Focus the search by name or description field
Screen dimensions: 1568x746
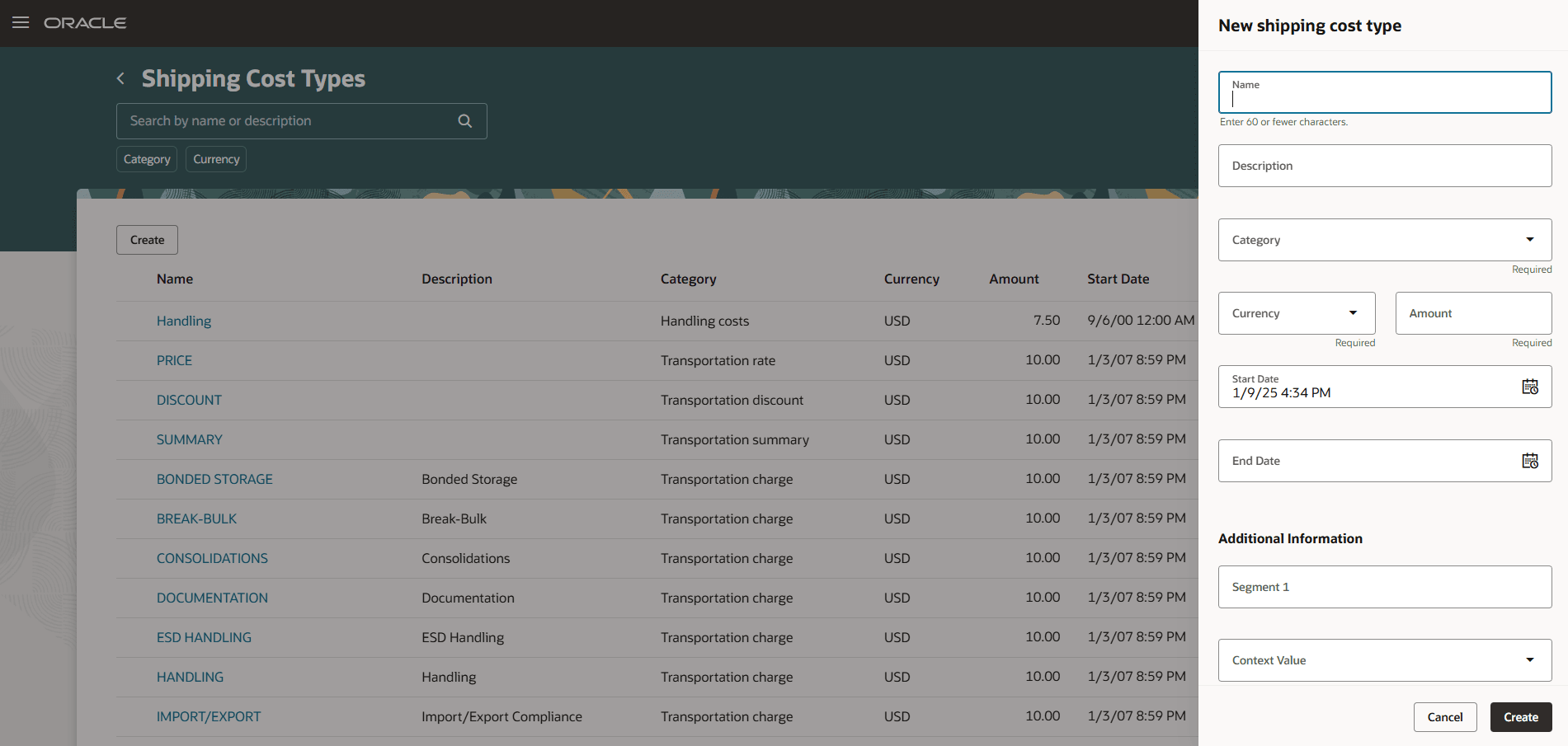[x=280, y=120]
